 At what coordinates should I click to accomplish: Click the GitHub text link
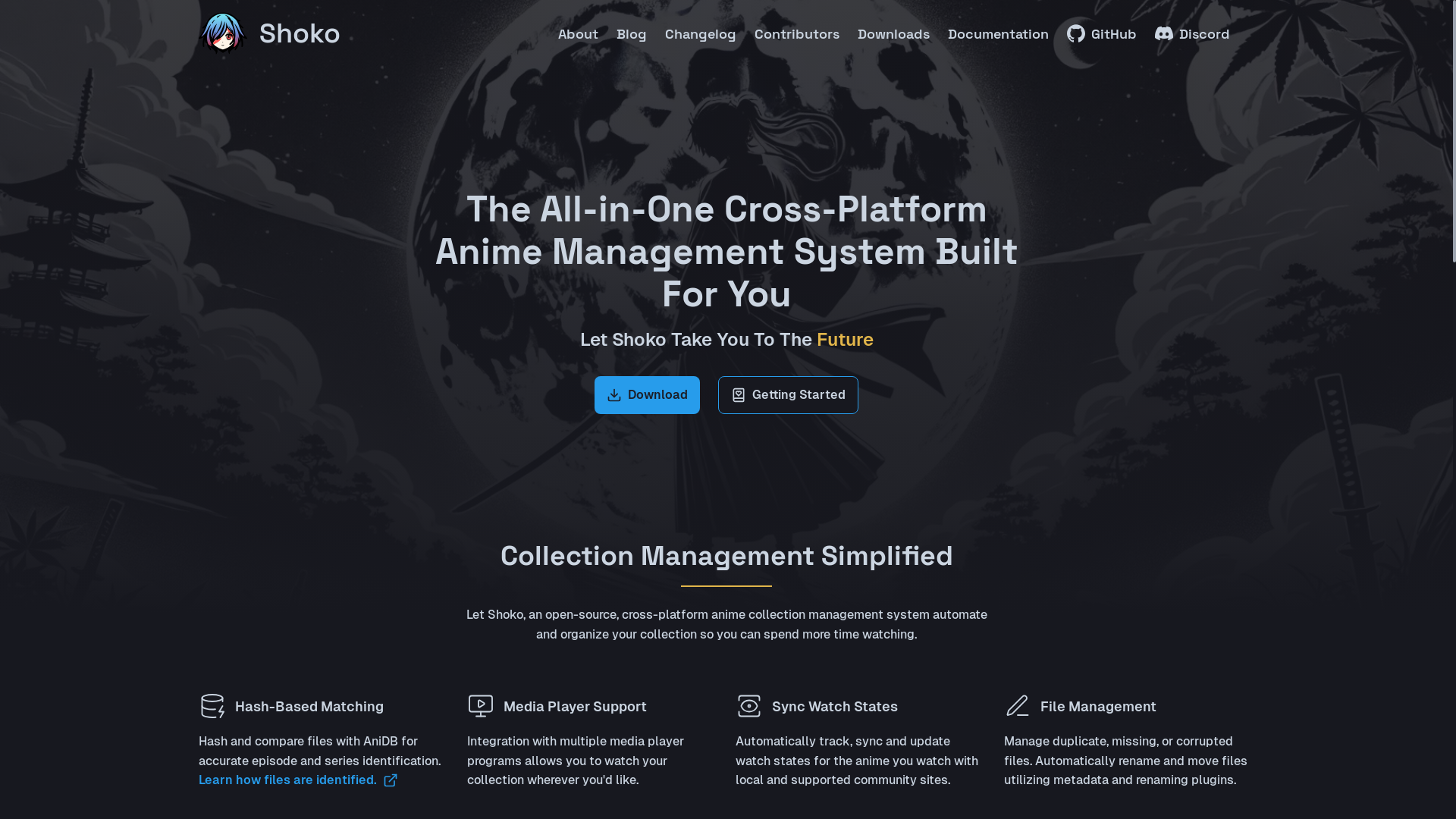(x=1113, y=34)
